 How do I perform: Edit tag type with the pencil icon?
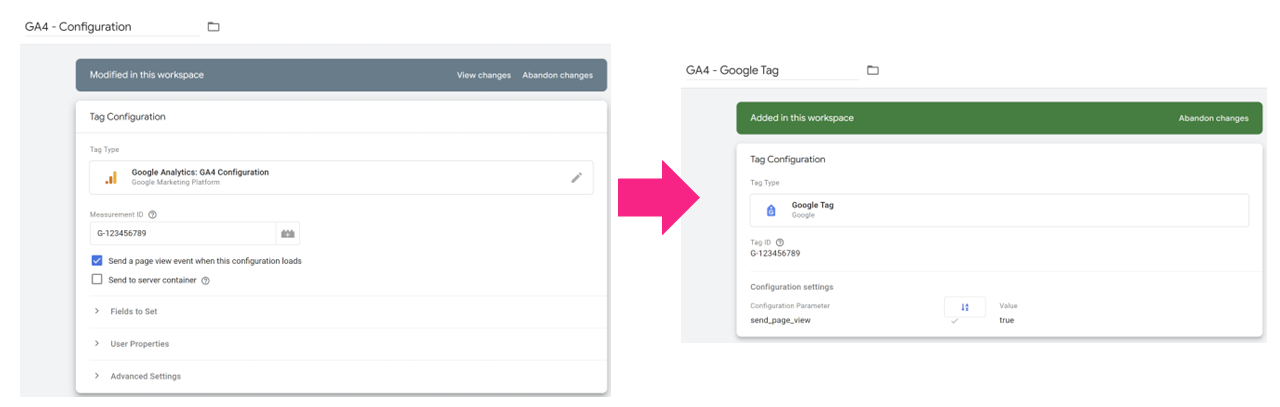click(x=576, y=178)
